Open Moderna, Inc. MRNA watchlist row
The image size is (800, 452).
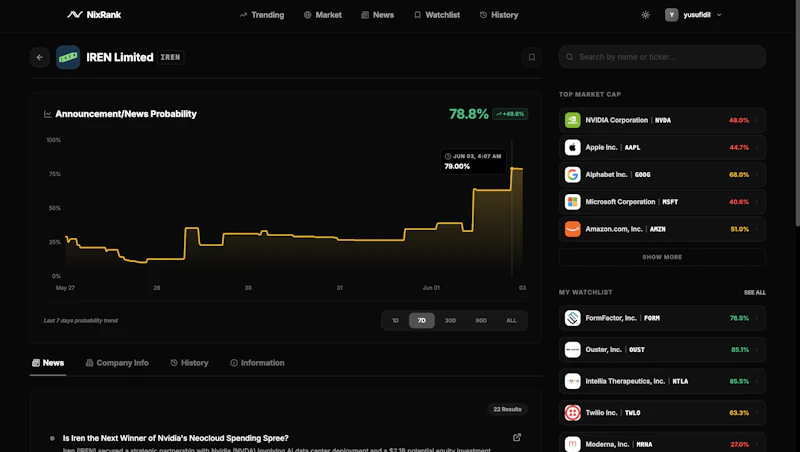(662, 443)
